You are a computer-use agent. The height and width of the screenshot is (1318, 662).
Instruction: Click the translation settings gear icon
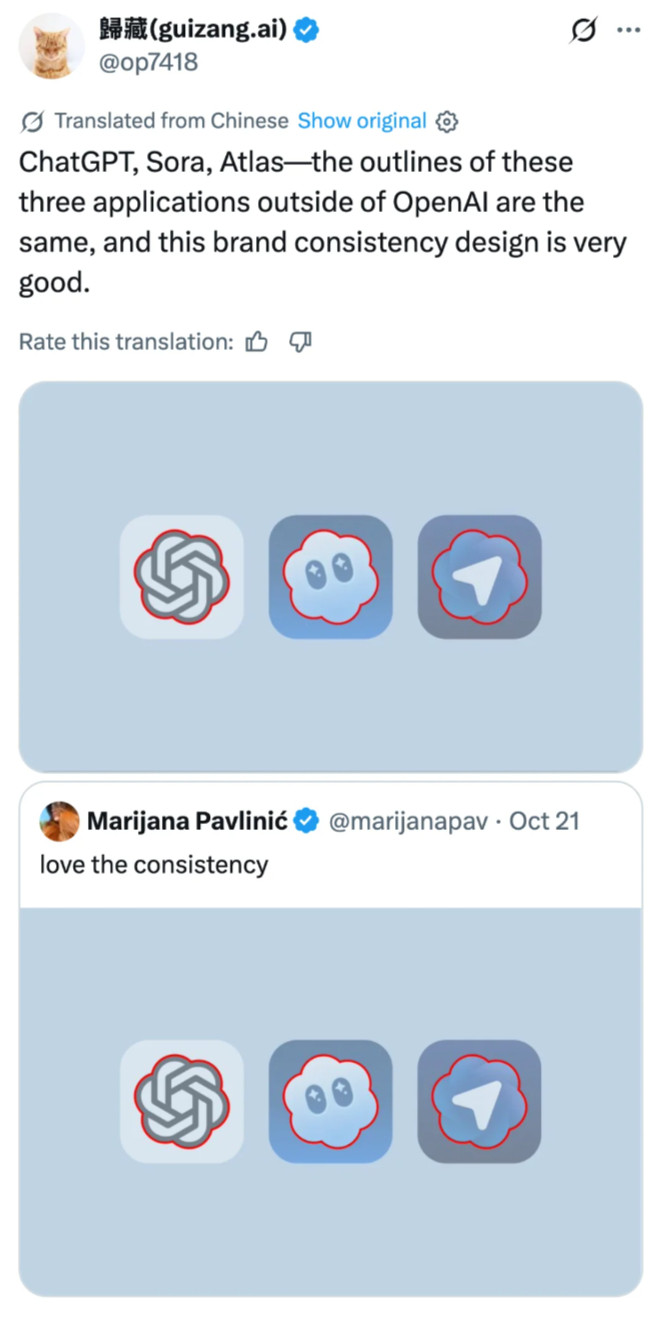pyautogui.click(x=447, y=122)
